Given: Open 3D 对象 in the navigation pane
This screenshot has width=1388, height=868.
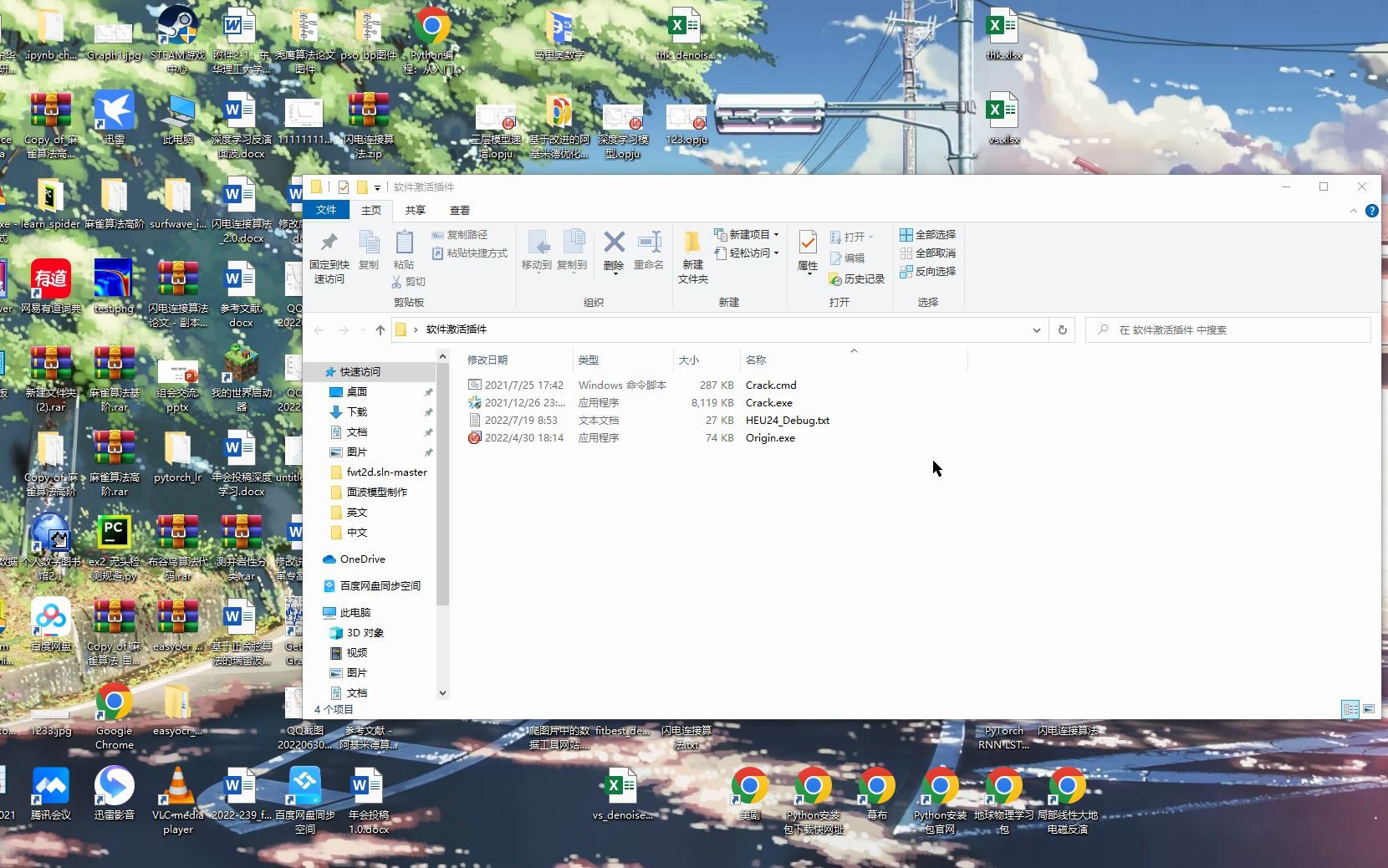Looking at the screenshot, I should 365,633.
